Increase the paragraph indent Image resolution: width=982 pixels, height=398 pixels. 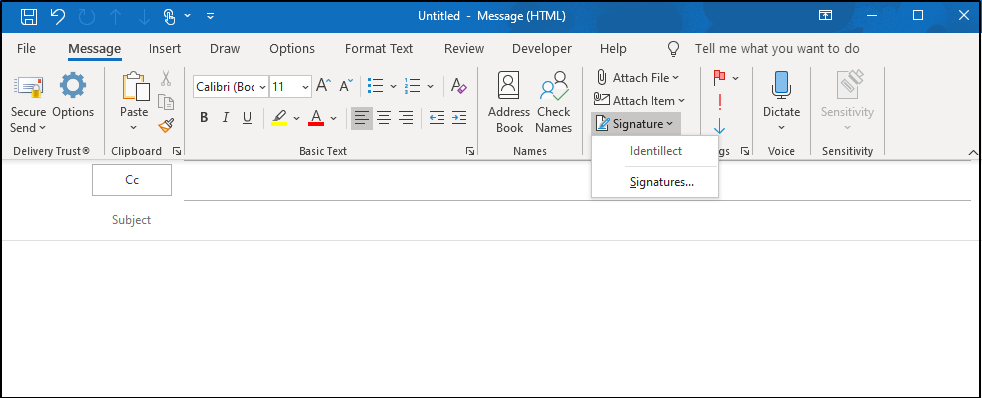(x=459, y=117)
